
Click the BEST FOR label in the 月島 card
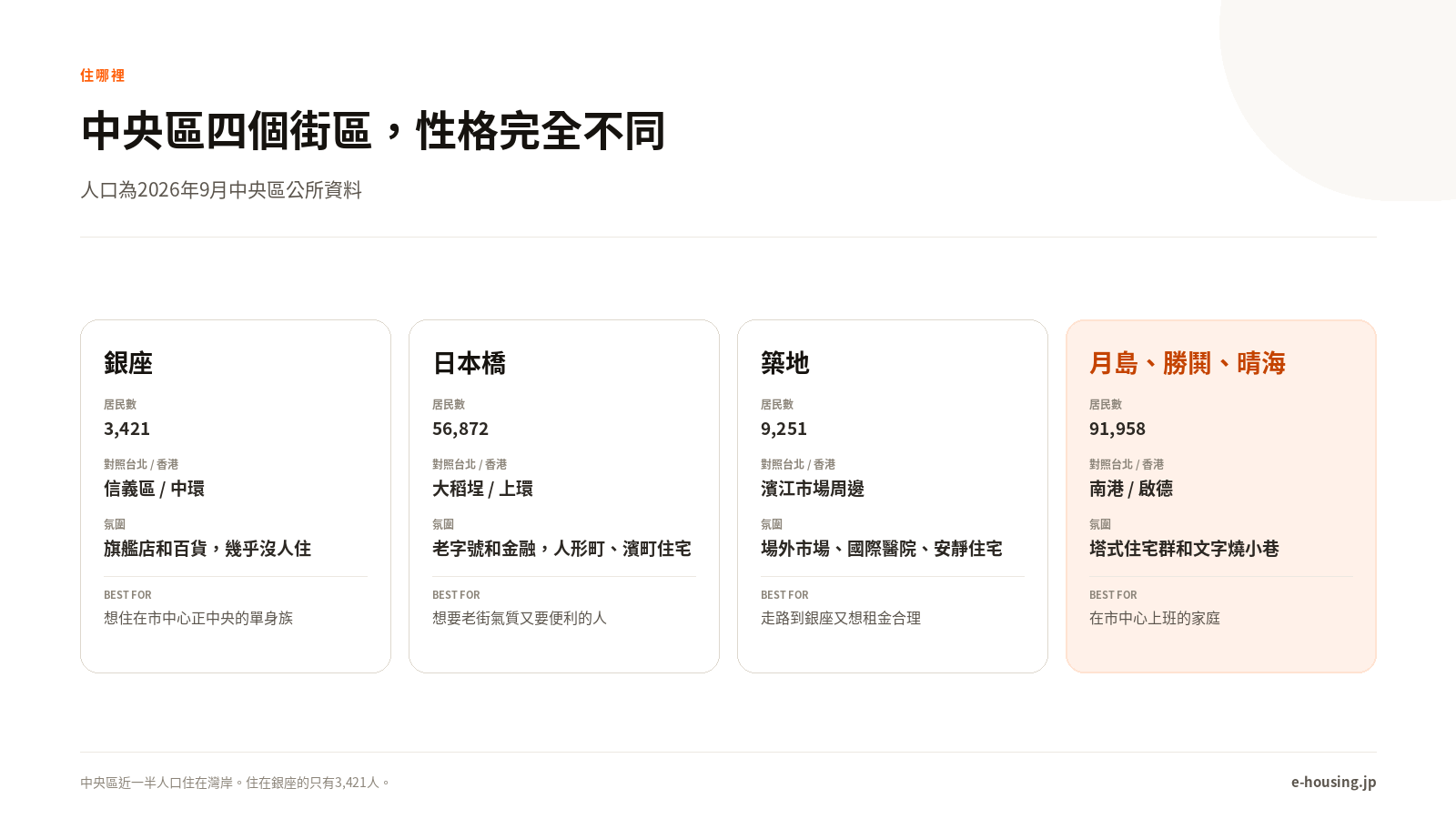(x=1113, y=595)
